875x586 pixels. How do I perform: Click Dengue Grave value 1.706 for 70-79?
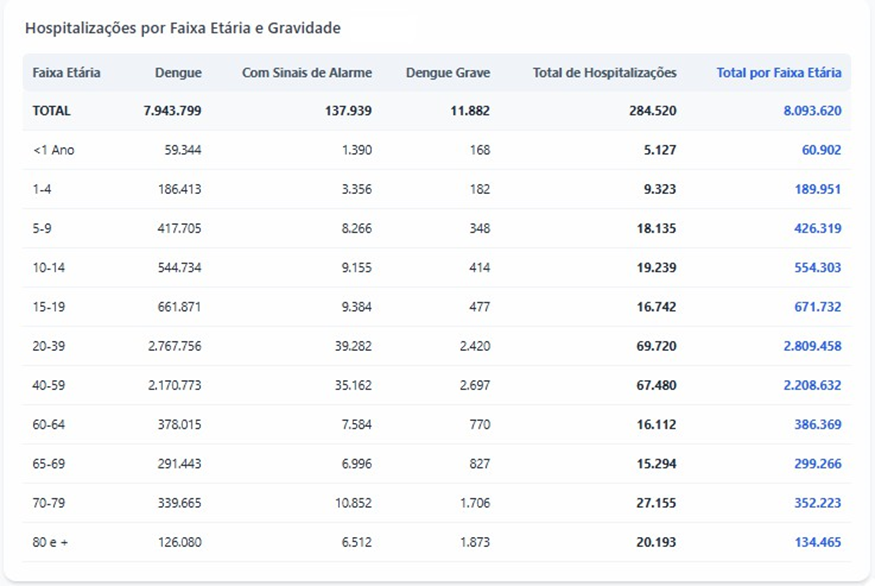coord(473,503)
